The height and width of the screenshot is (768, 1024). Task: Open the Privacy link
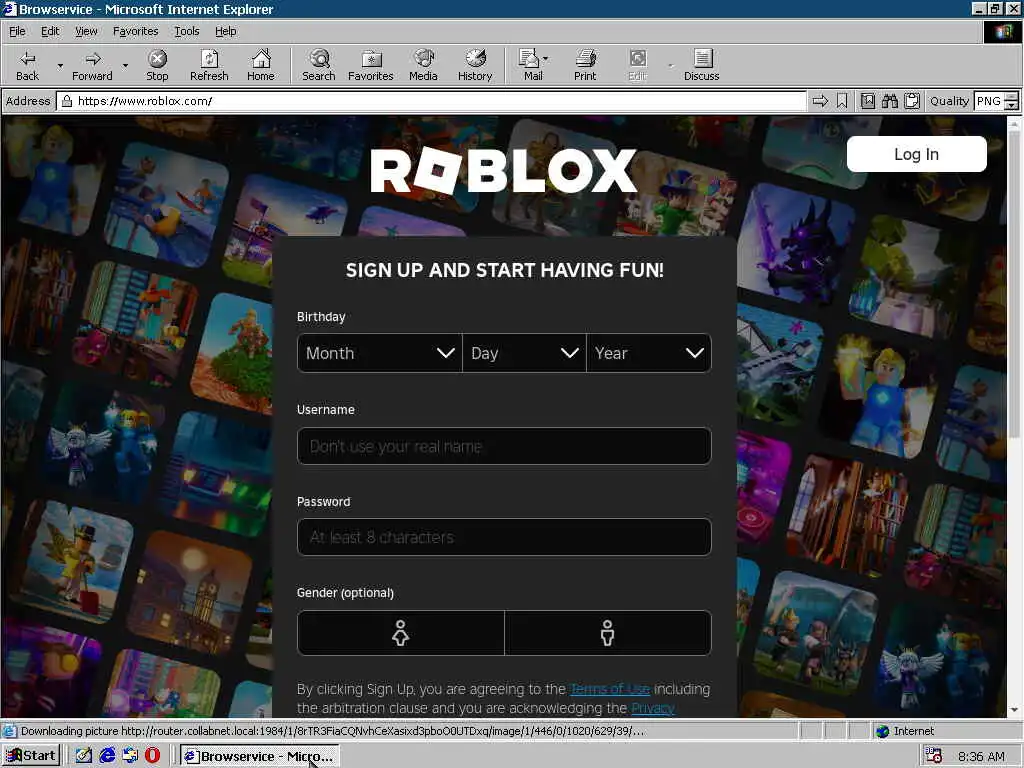(652, 708)
